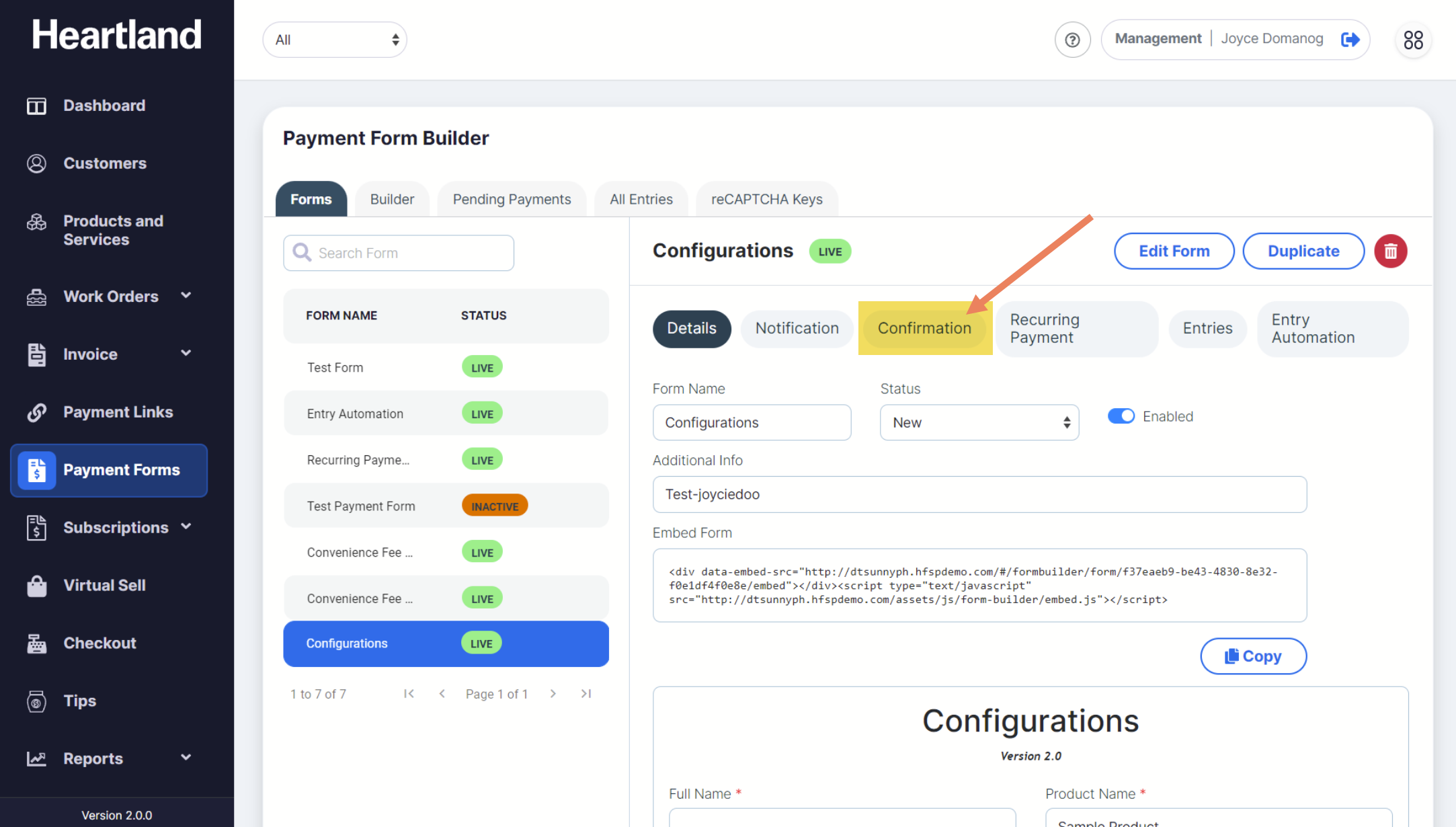The height and width of the screenshot is (827, 1456).
Task: Open Customers from the sidebar icon
Action: pyautogui.click(x=36, y=163)
